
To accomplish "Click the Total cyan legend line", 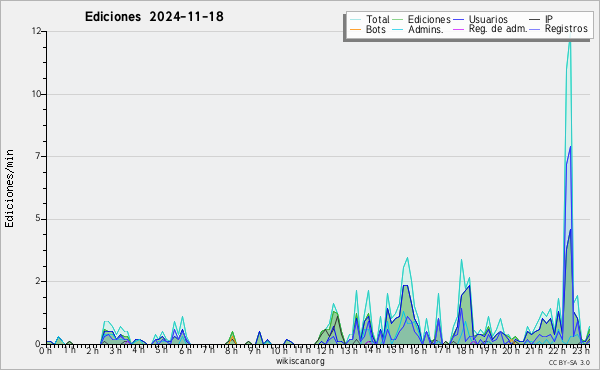I will 355,20.
